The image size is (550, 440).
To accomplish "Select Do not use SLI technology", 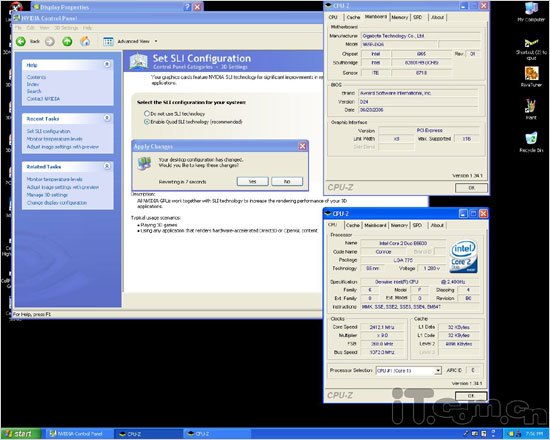I will pyautogui.click(x=147, y=114).
